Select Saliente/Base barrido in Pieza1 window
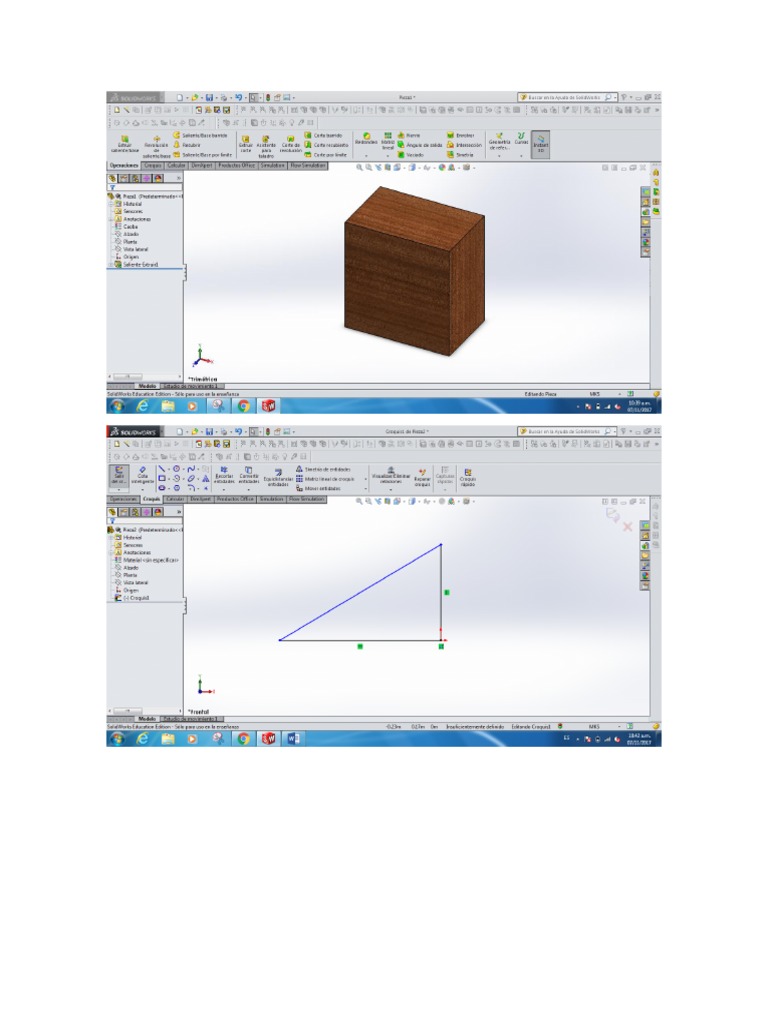Image resolution: width=768 pixels, height=1024 pixels. point(200,135)
